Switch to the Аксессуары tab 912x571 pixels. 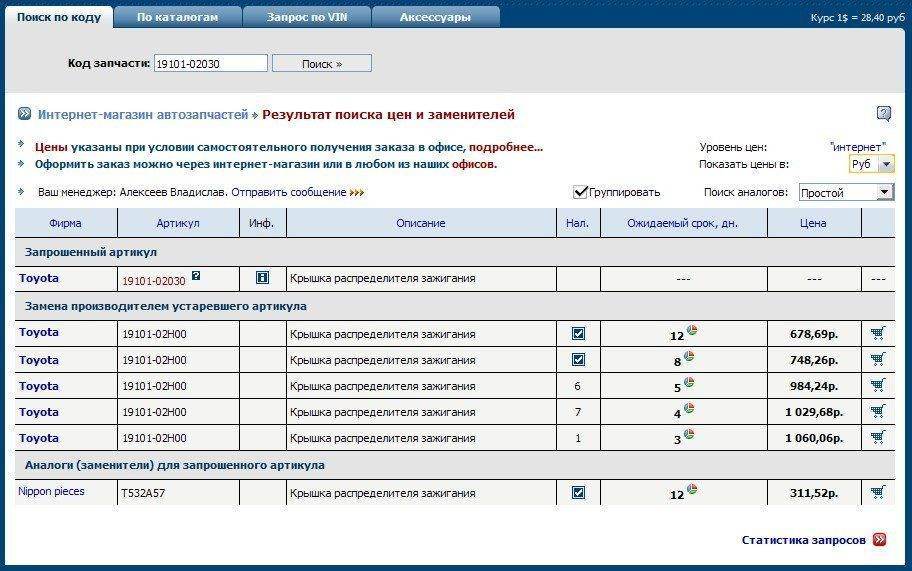pyautogui.click(x=435, y=17)
